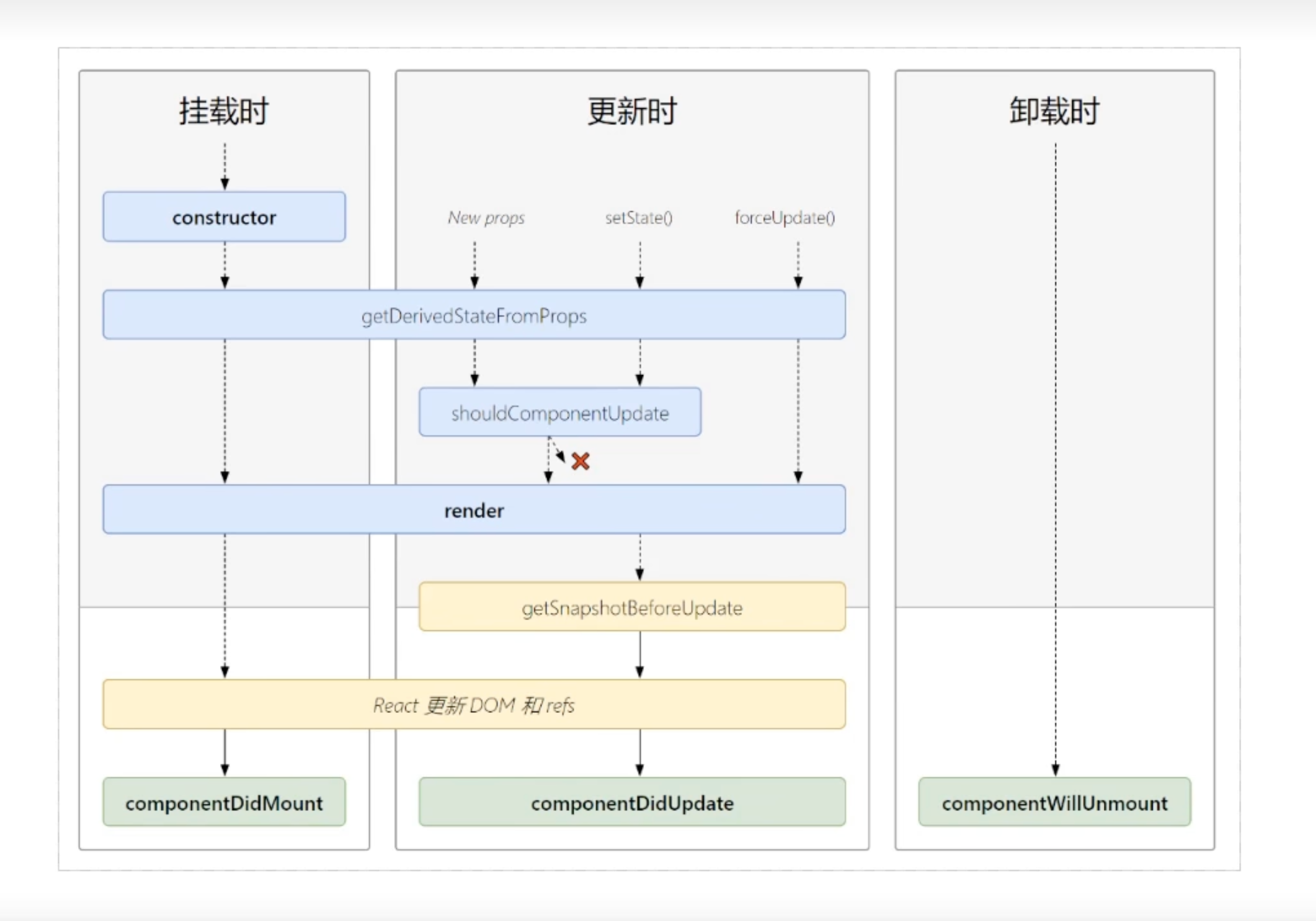Click the 'React 更新 DOM 和 refs' box
Viewport: 1316px width, 921px height.
(474, 705)
